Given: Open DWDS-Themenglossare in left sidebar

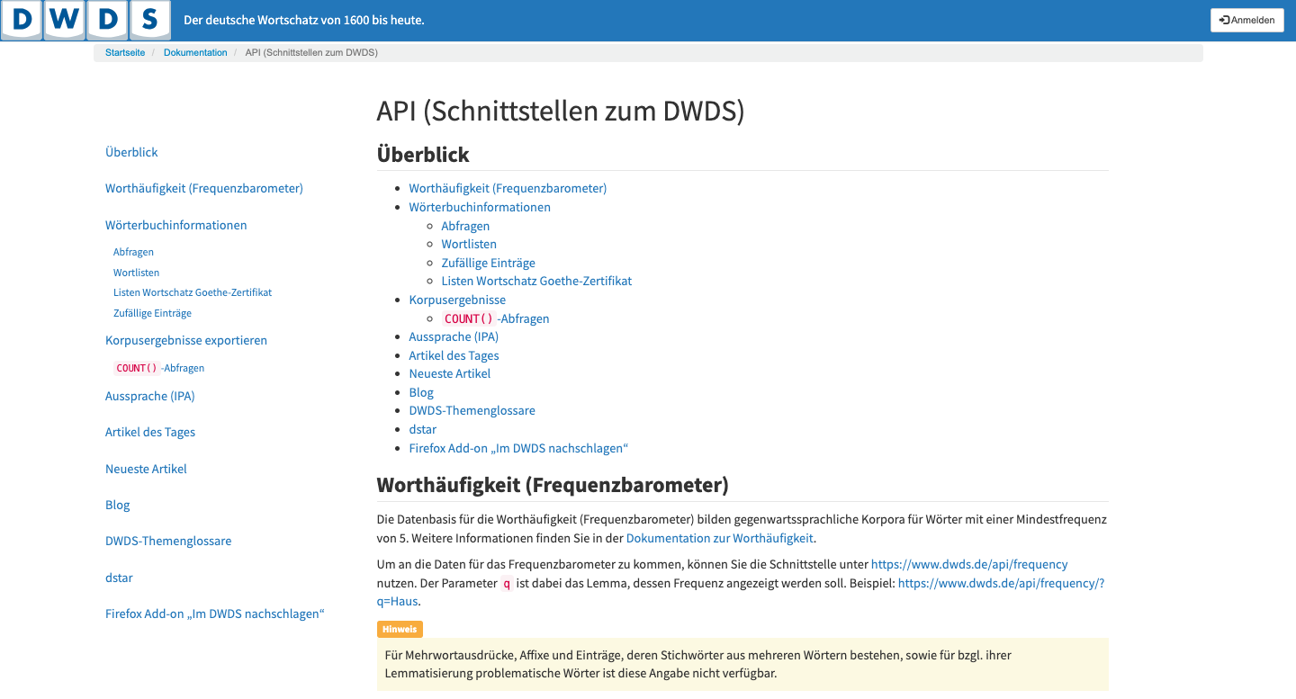Looking at the screenshot, I should [168, 541].
